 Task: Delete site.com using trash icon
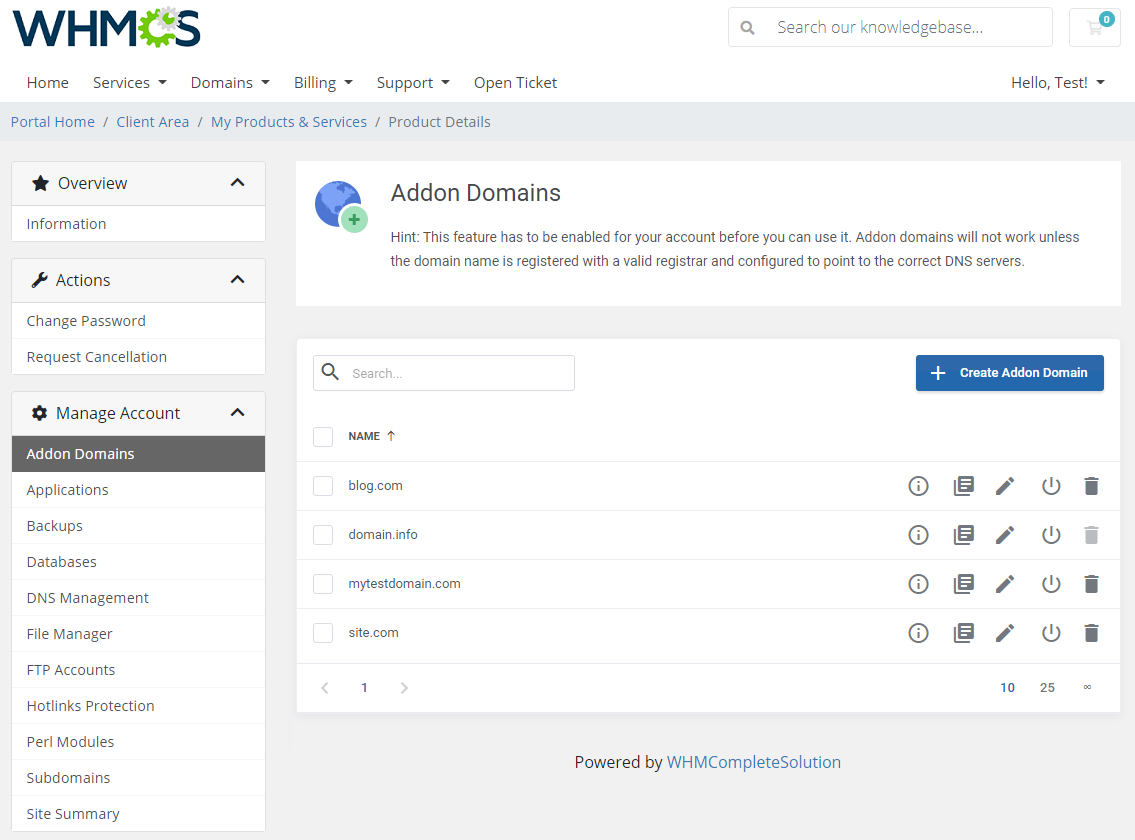[x=1092, y=633]
